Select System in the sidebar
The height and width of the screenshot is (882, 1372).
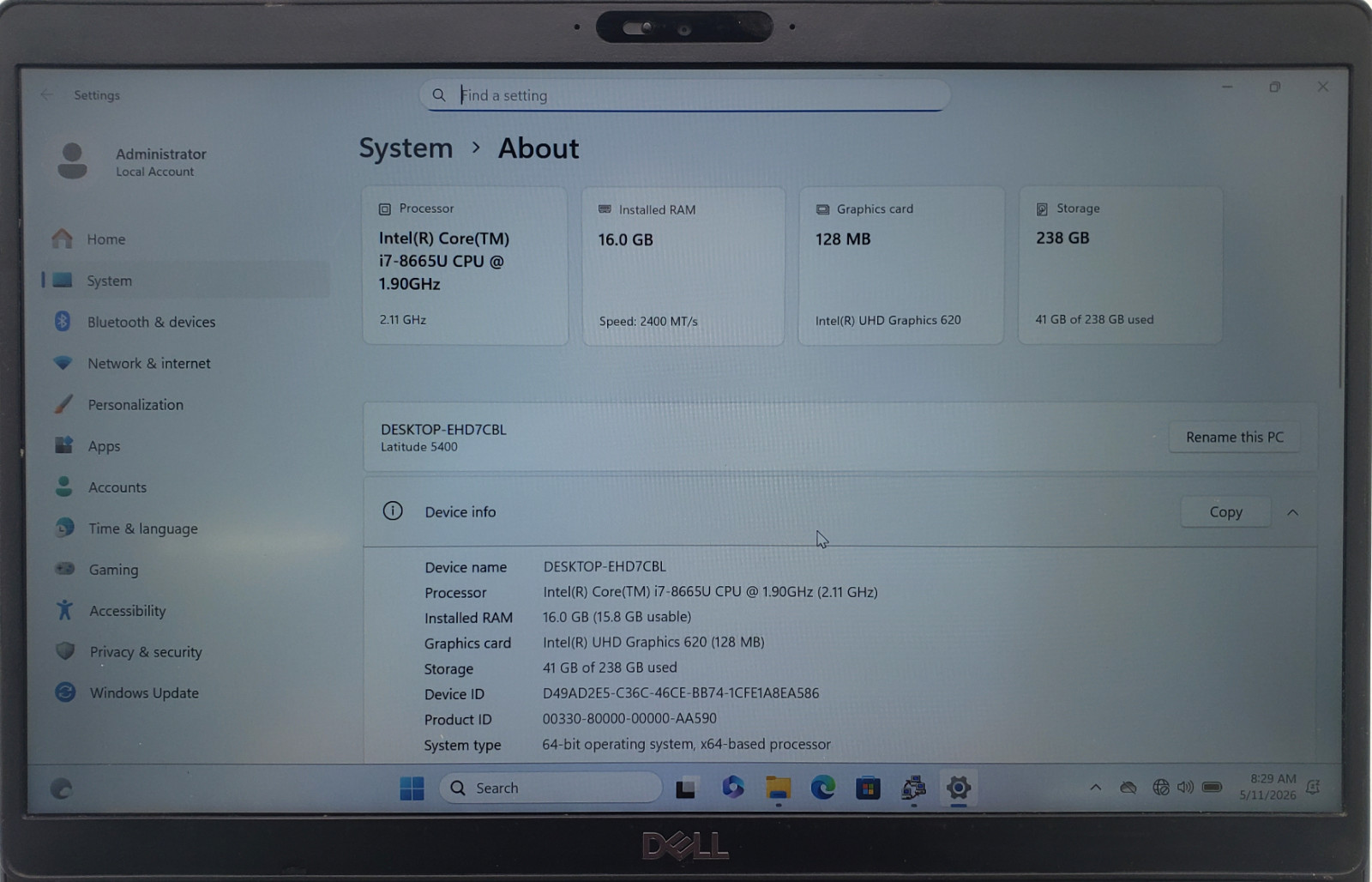184,281
